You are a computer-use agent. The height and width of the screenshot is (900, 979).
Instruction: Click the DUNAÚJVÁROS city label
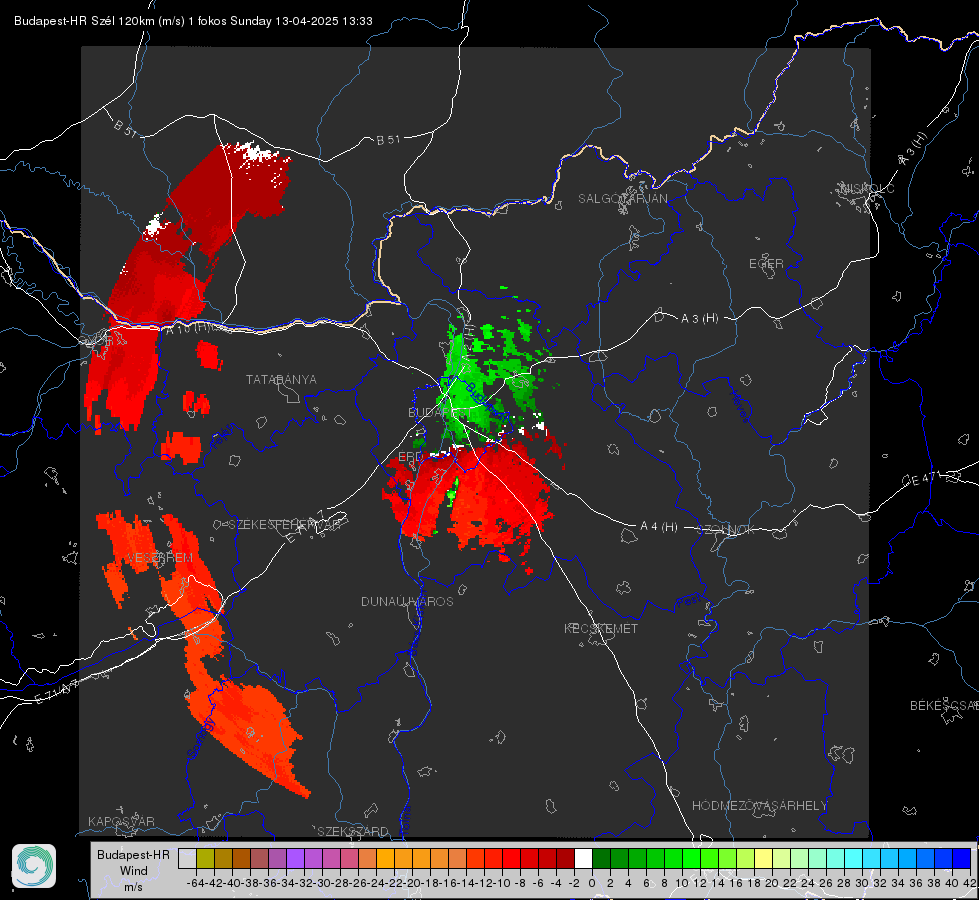coord(407,601)
